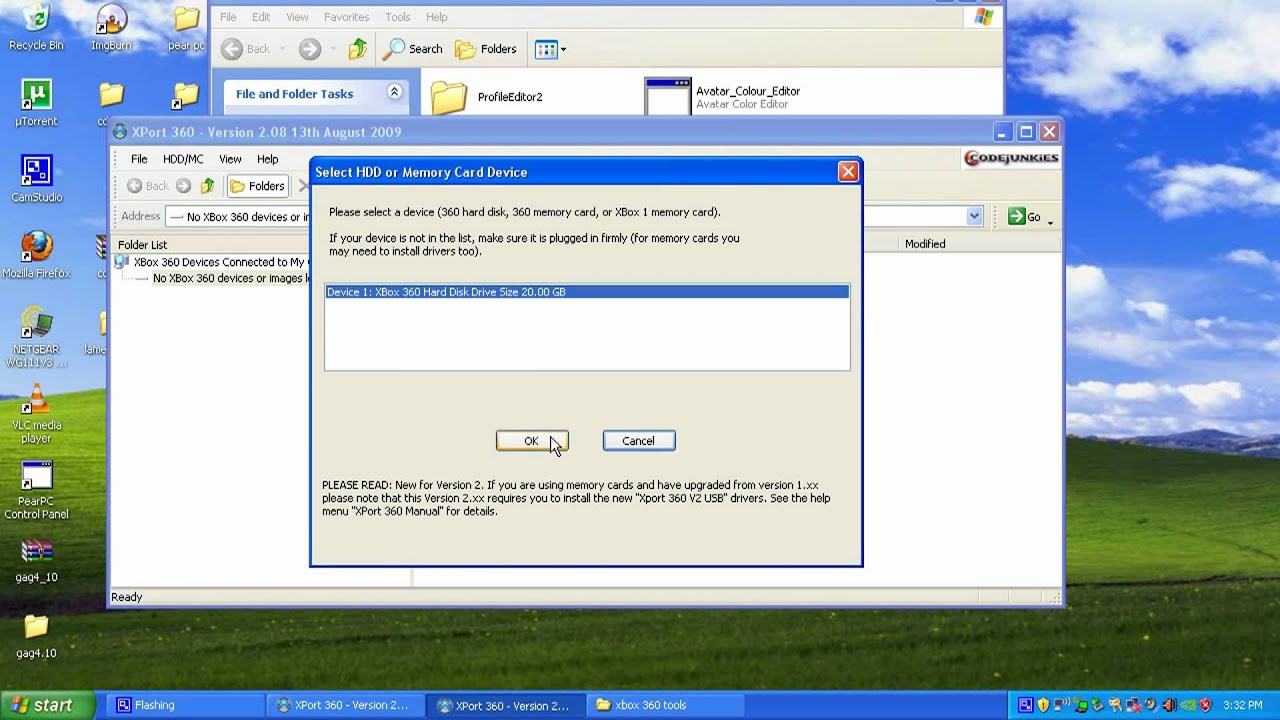Open the Explorer Tools menu
1280x720 pixels.
point(398,17)
